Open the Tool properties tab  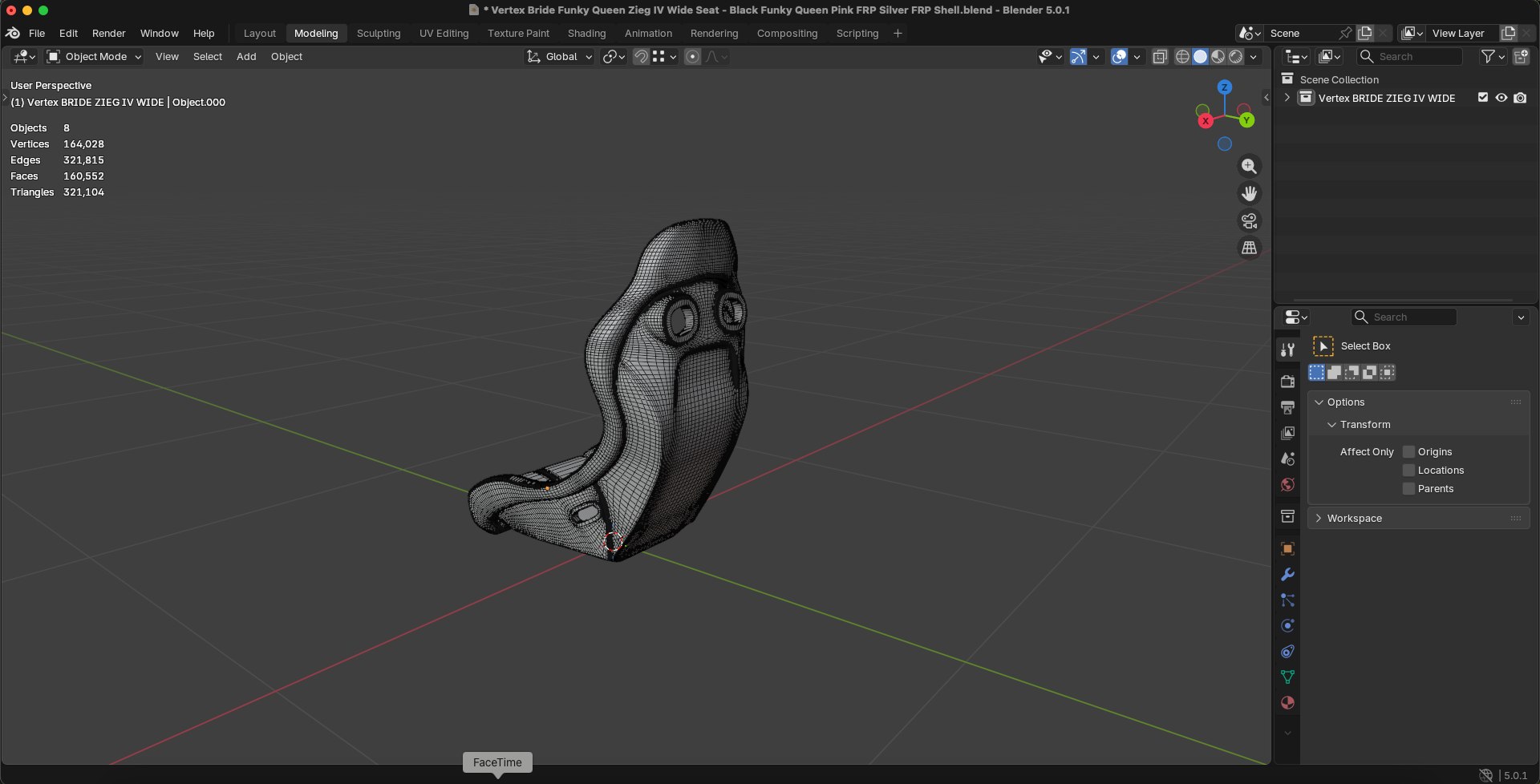(x=1287, y=350)
